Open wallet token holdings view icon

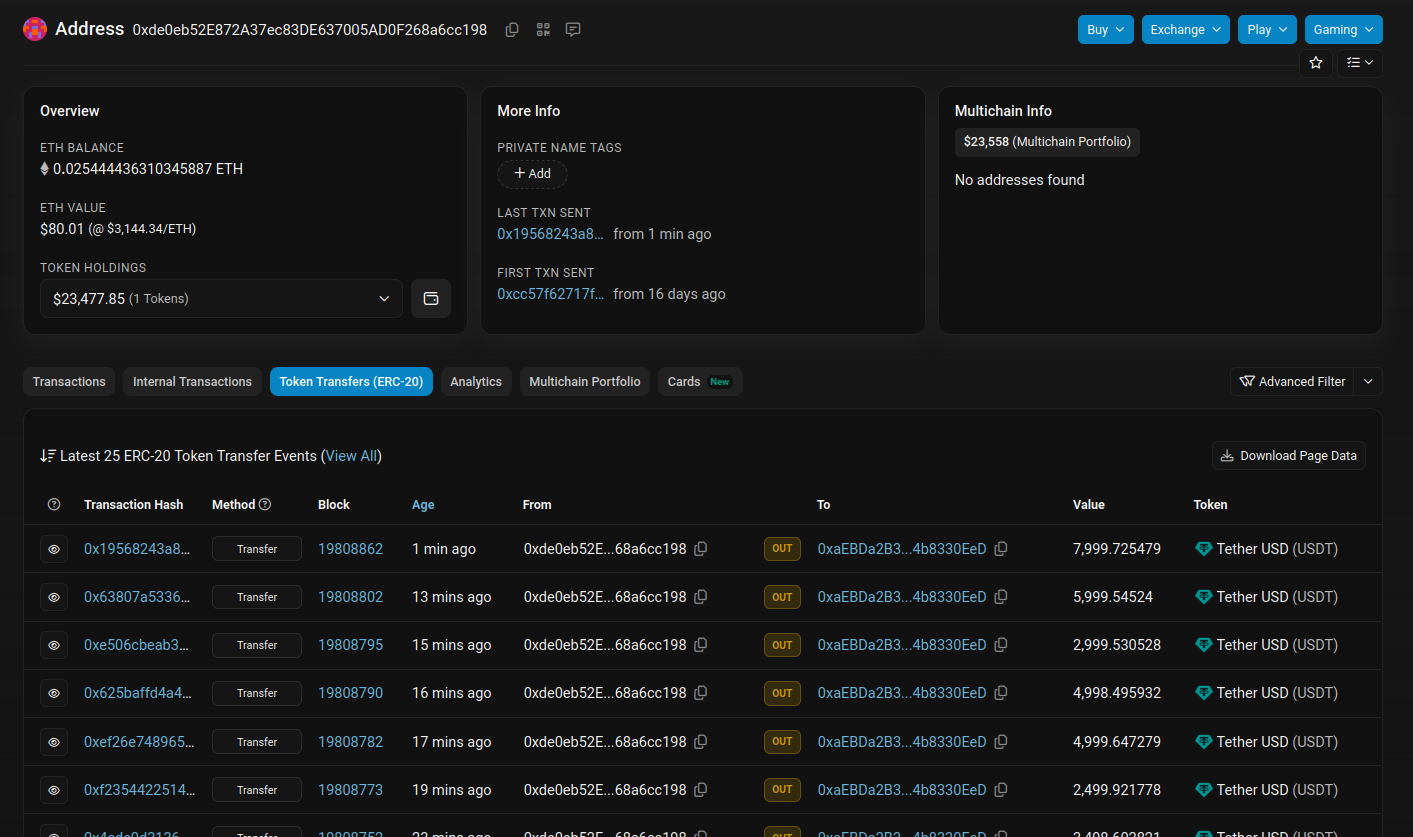(x=431, y=298)
